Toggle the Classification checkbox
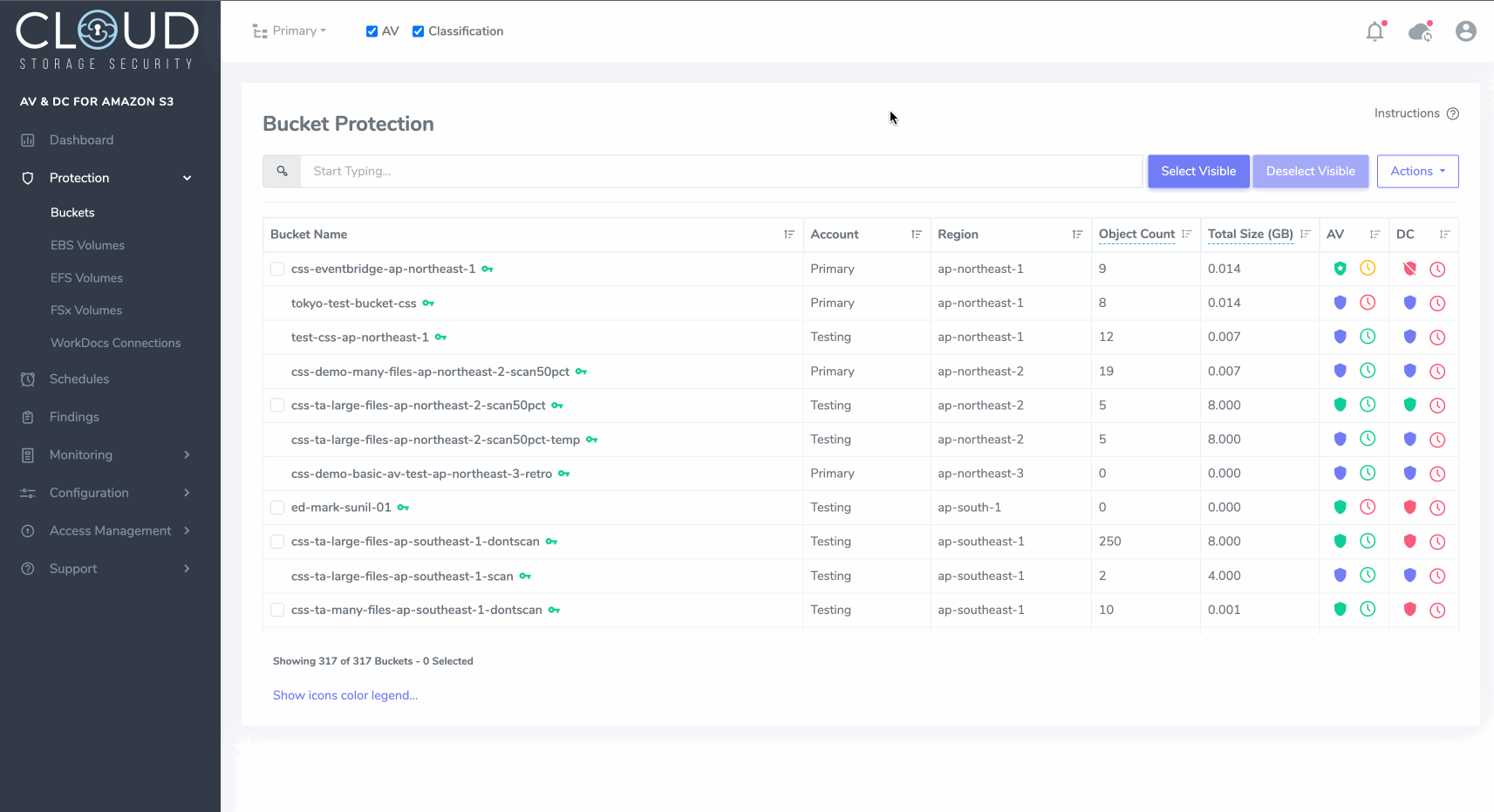 pos(419,31)
